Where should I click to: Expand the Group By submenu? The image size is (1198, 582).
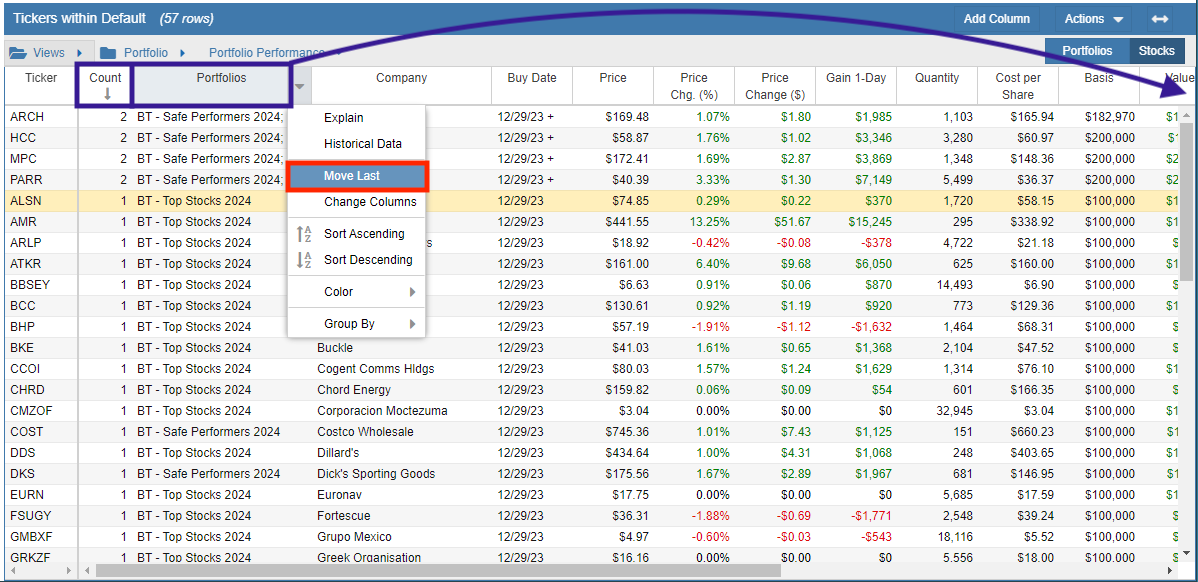[356, 324]
